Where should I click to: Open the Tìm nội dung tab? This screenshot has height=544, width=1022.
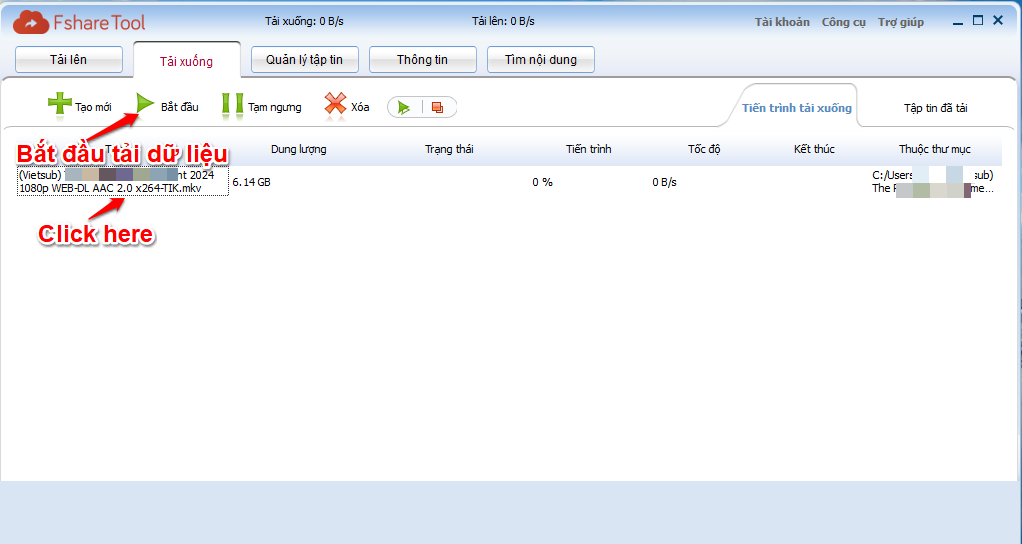click(x=540, y=60)
